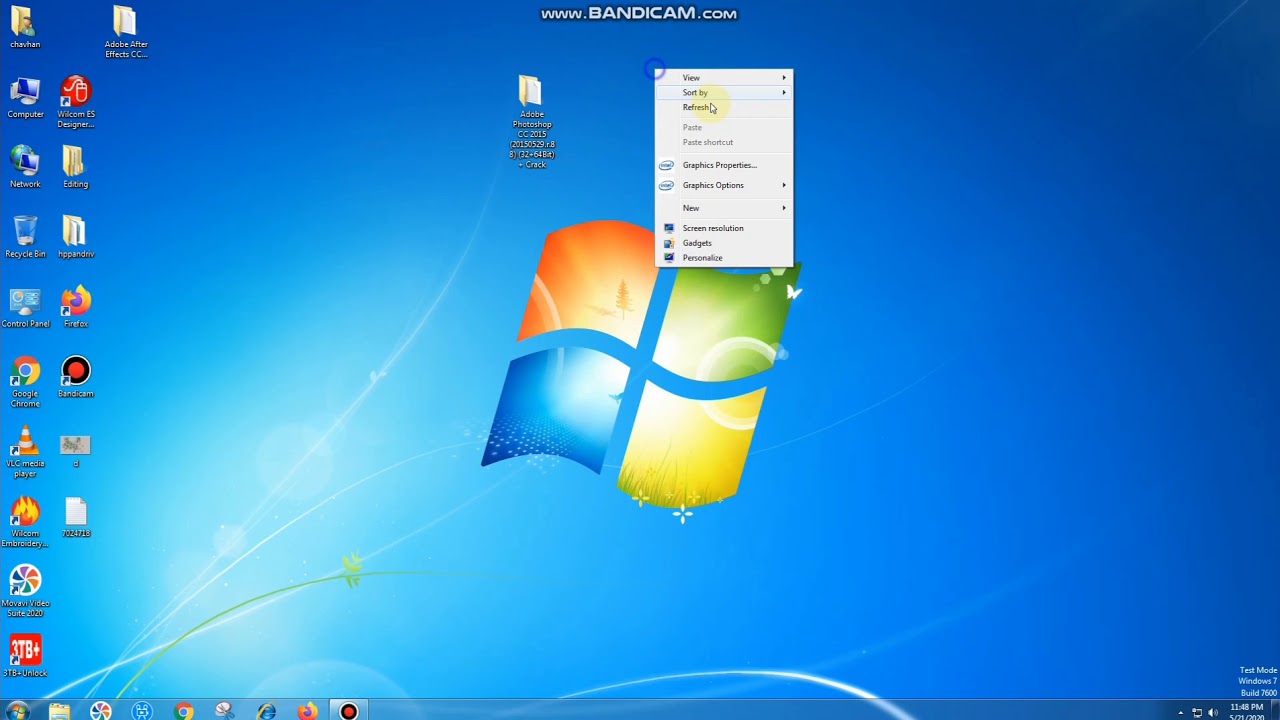Open the Windows Start button
The height and width of the screenshot is (720, 1280).
click(17, 711)
